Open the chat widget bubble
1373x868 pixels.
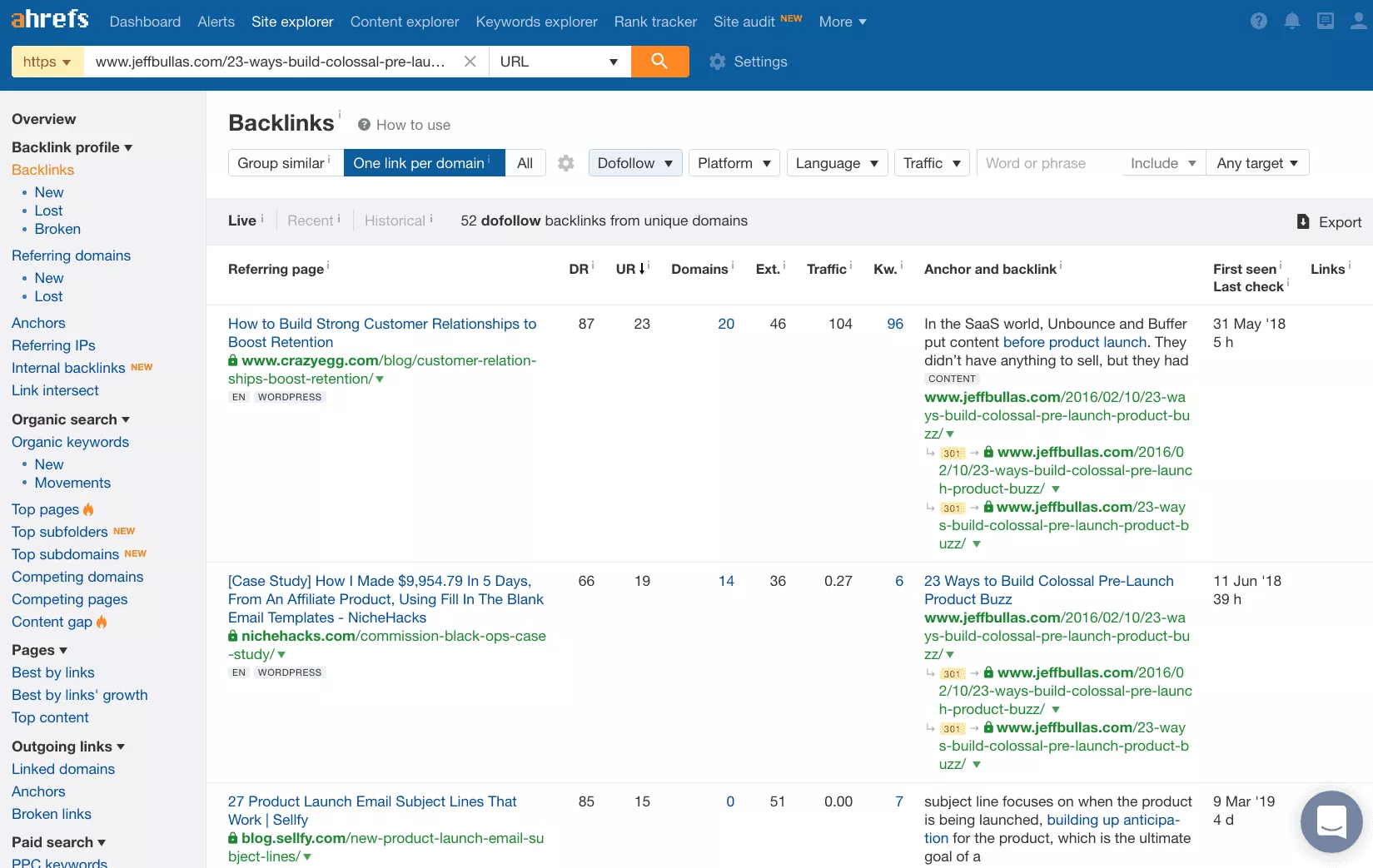click(x=1331, y=821)
